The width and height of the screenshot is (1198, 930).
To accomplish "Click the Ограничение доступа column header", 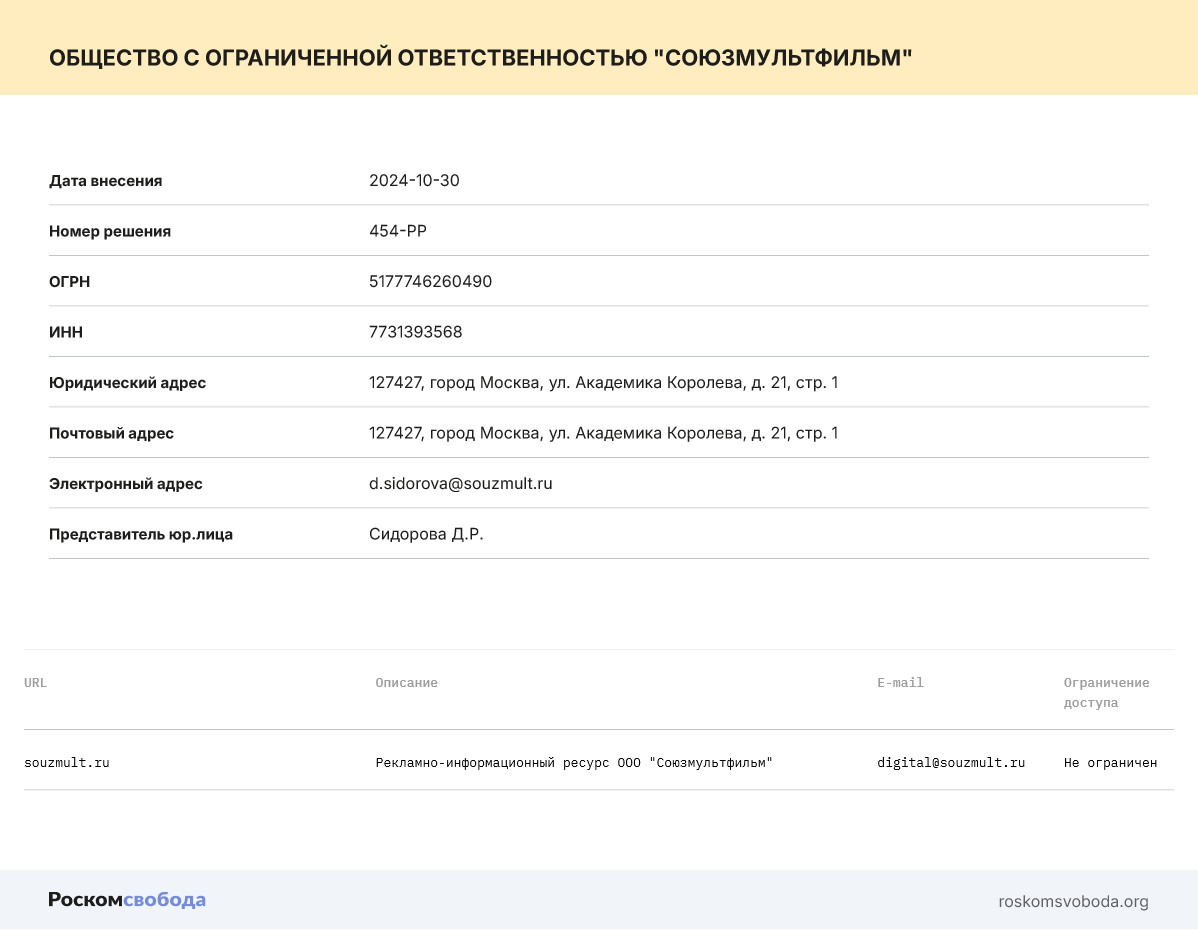I will click(1106, 692).
